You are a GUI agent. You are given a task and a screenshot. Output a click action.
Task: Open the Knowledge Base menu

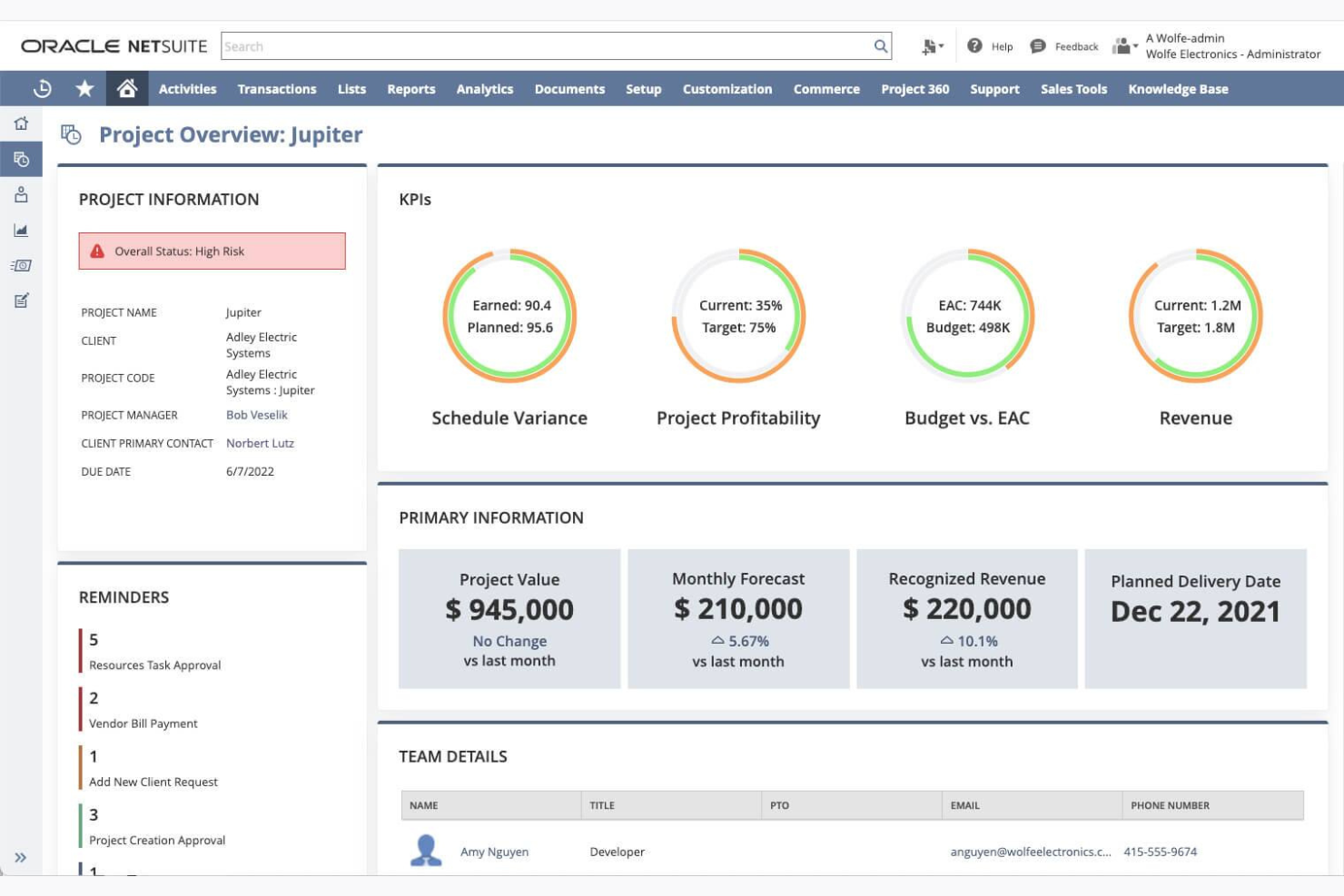pyautogui.click(x=1178, y=89)
